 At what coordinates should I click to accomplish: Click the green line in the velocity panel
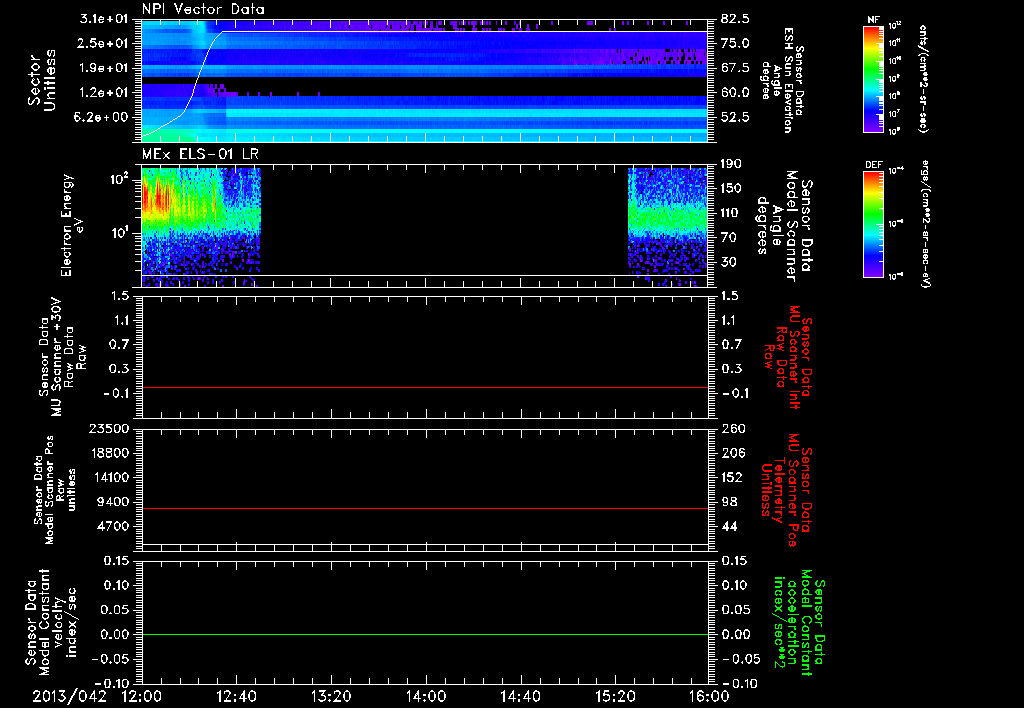click(424, 634)
